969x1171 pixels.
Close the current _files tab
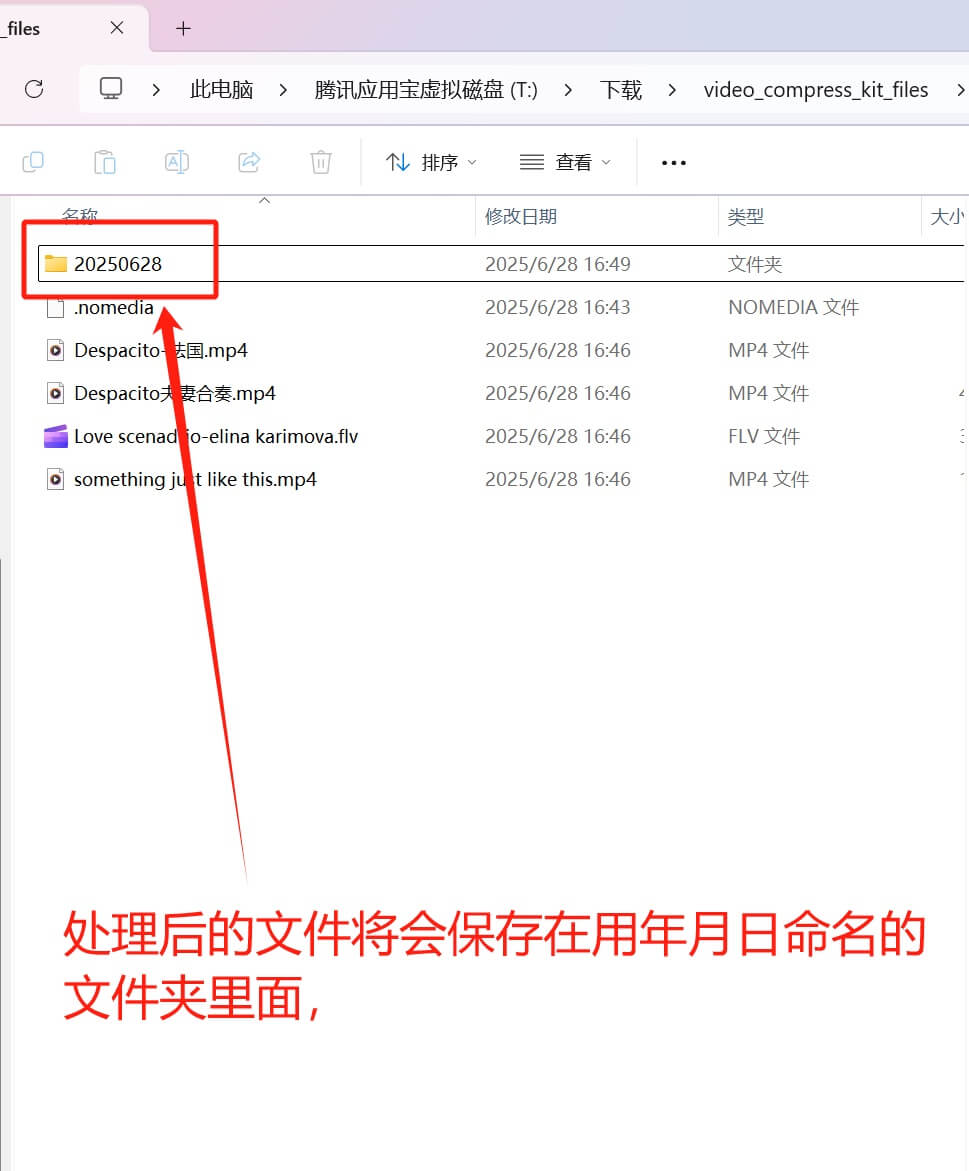(117, 28)
